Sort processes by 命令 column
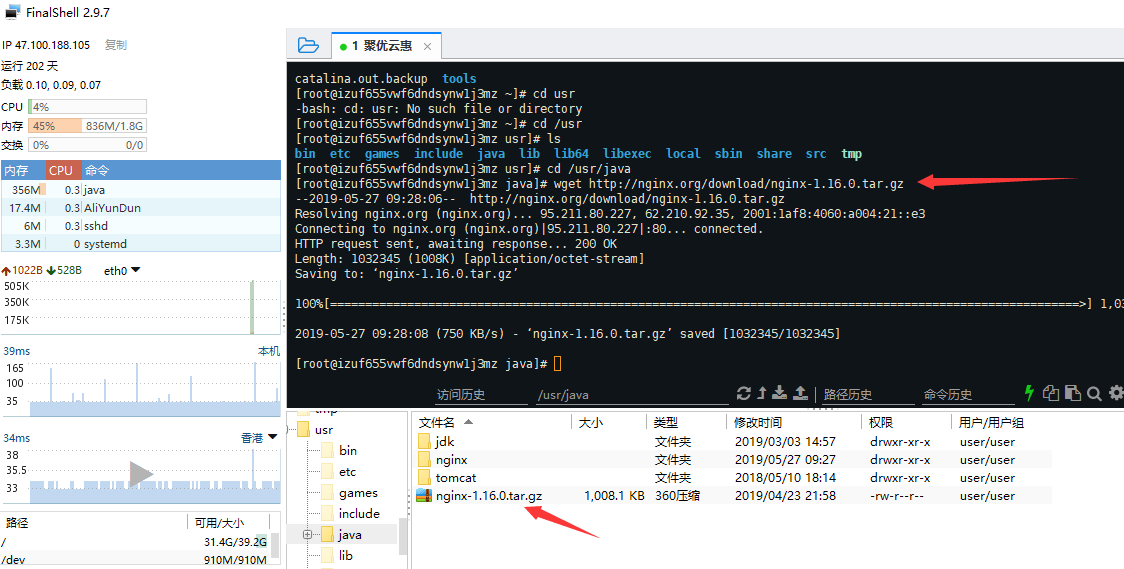This screenshot has width=1124, height=569. tap(181, 171)
